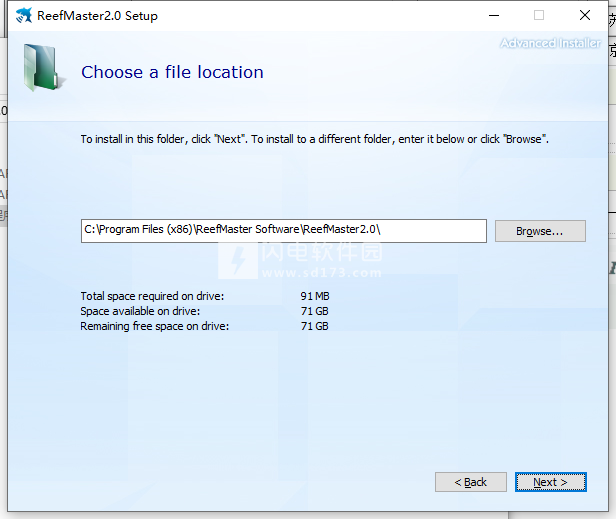This screenshot has width=616, height=519.
Task: Select the "Choose a file location" heading
Action: (x=172, y=72)
